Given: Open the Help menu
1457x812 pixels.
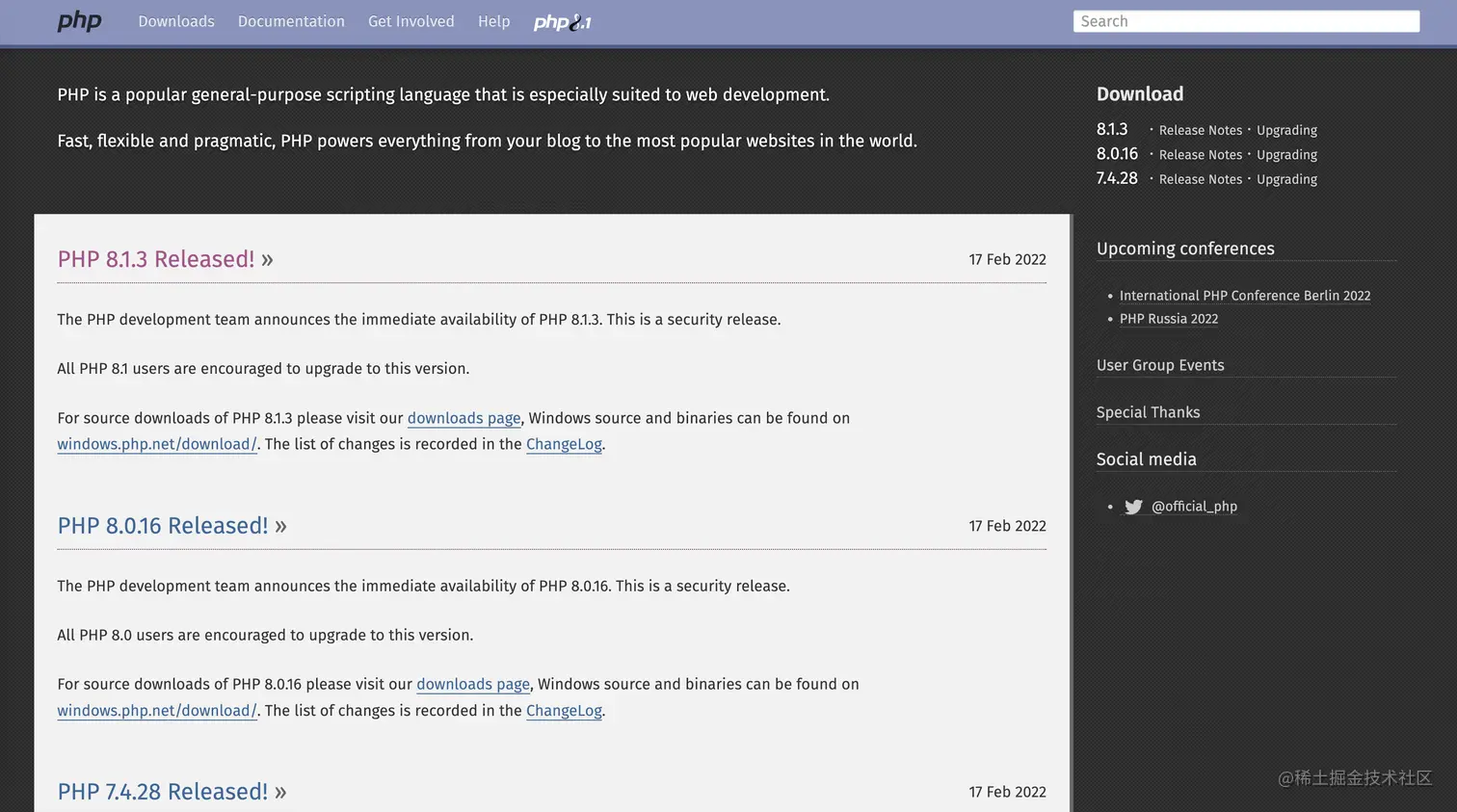Looking at the screenshot, I should [494, 21].
